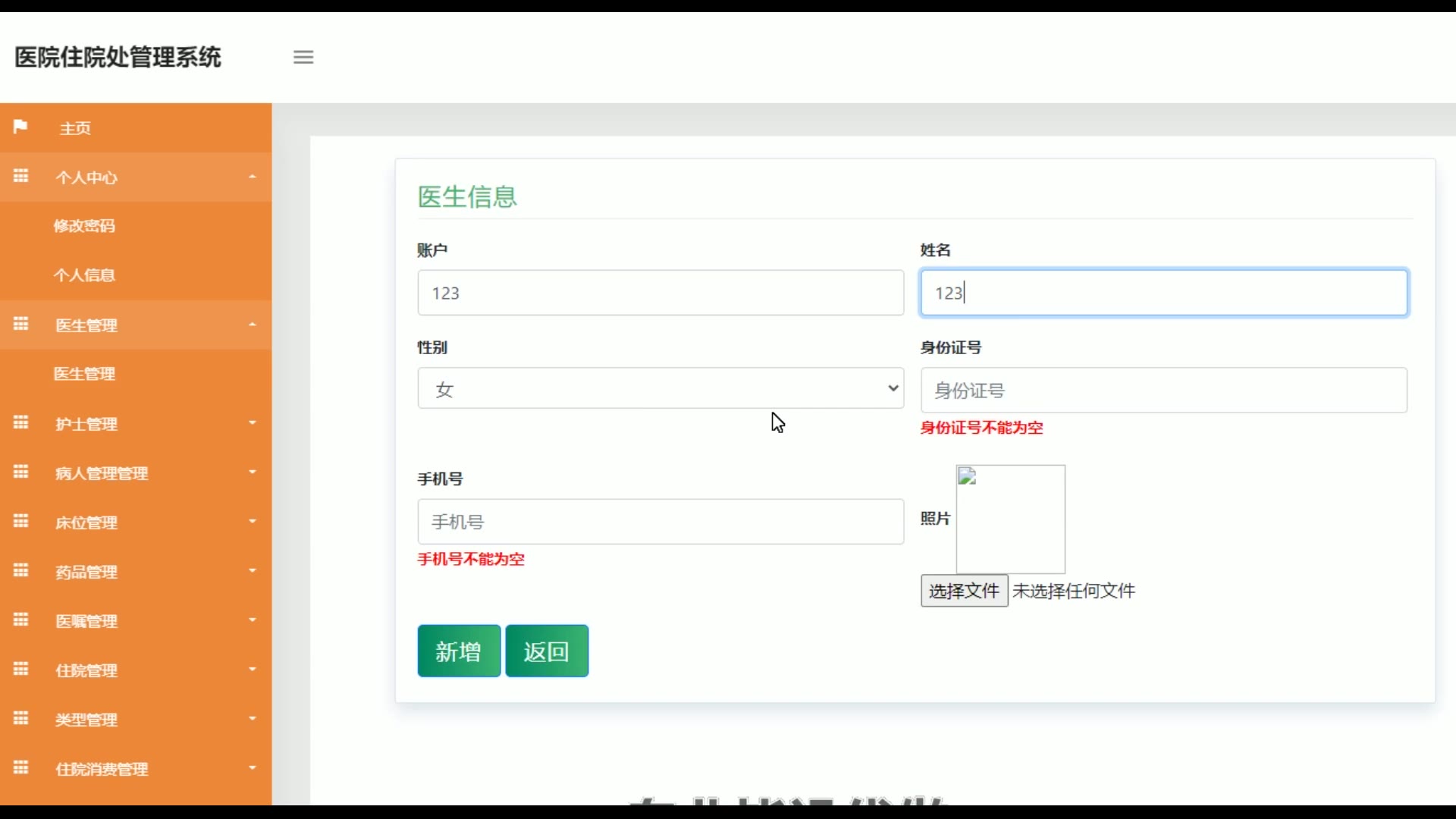This screenshot has width=1456, height=819.
Task: Expand the 病人管理管理 menu arrow
Action: pyautogui.click(x=253, y=472)
